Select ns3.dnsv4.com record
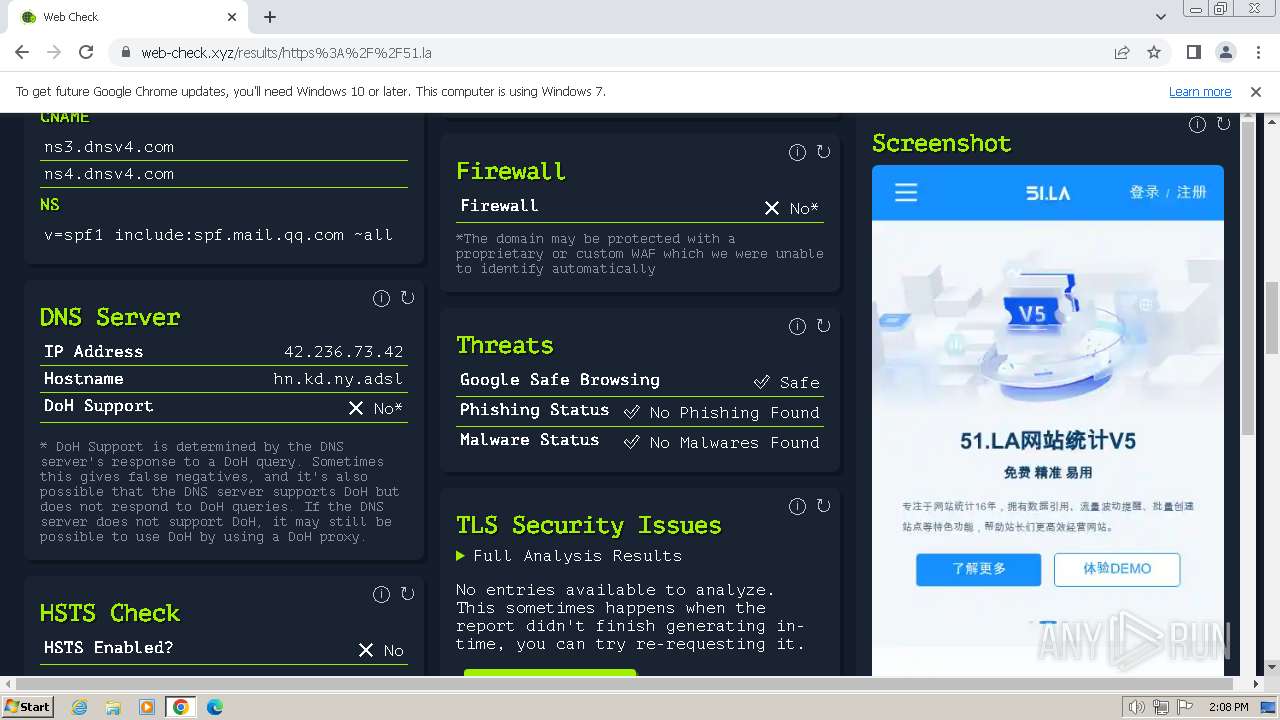 point(109,147)
